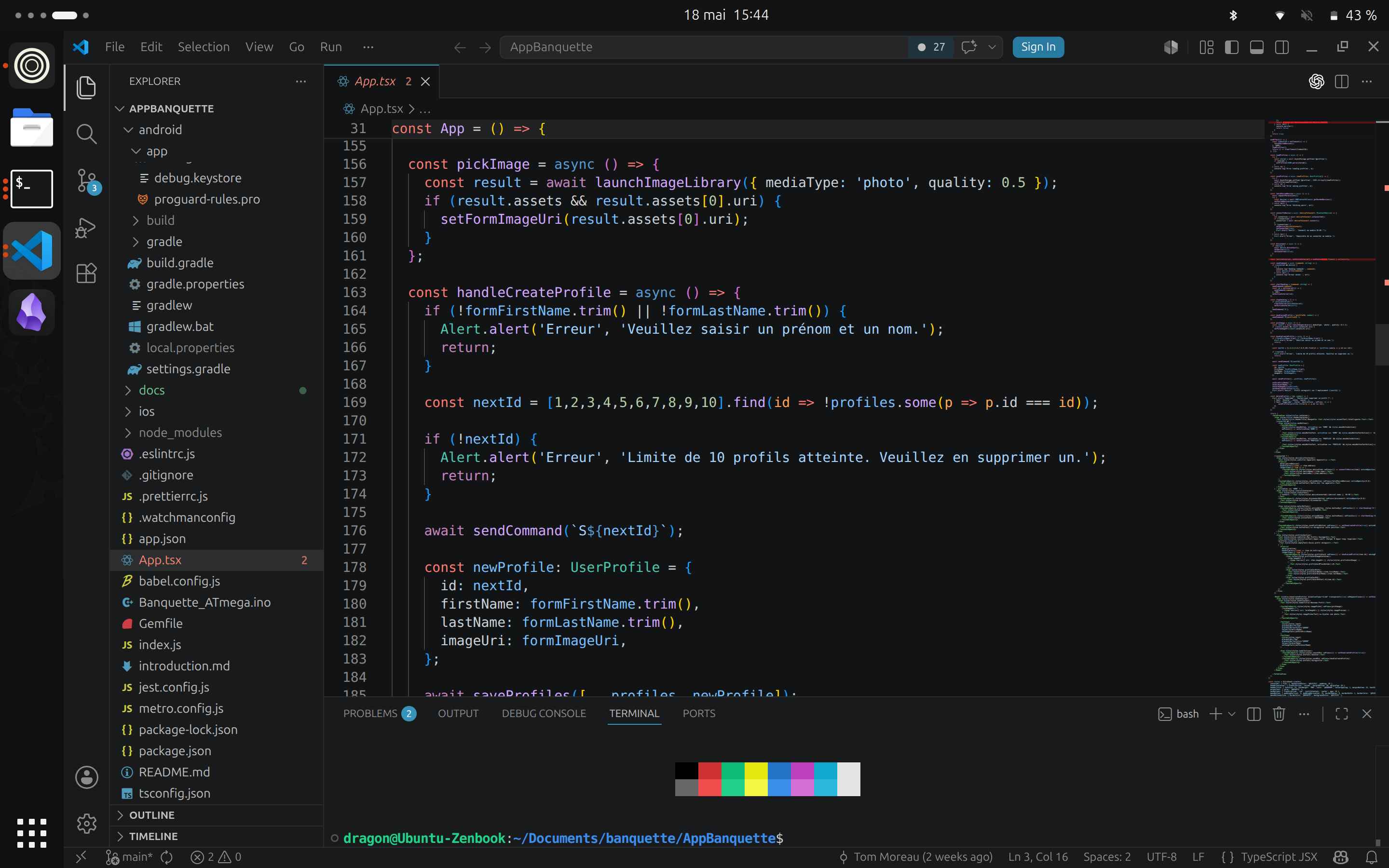Switch to the OUTPUT tab

pos(458,714)
